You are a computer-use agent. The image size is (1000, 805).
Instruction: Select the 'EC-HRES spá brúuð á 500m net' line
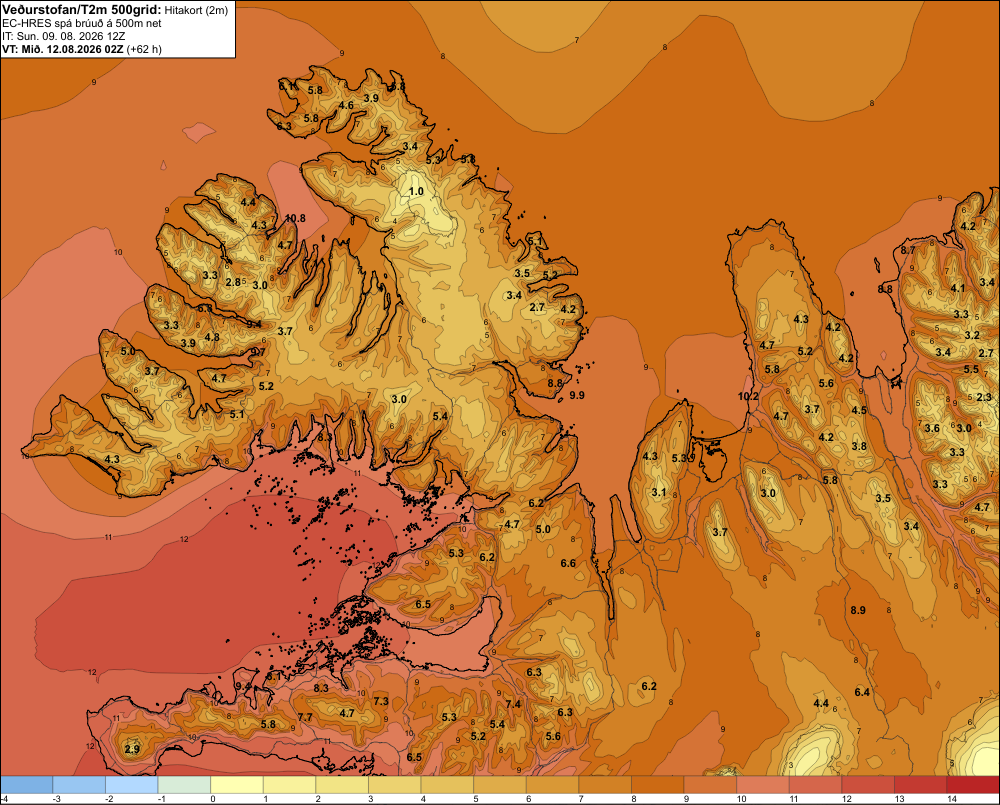coord(82,24)
